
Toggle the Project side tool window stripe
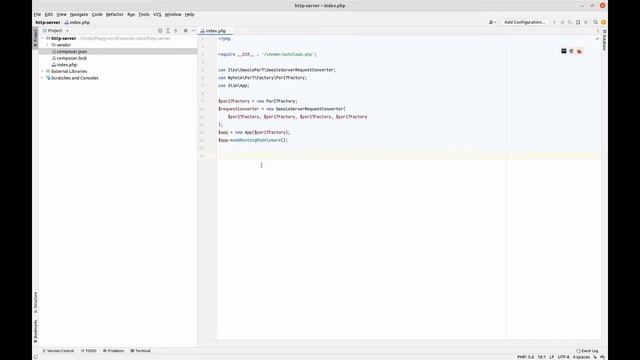[x=36, y=38]
